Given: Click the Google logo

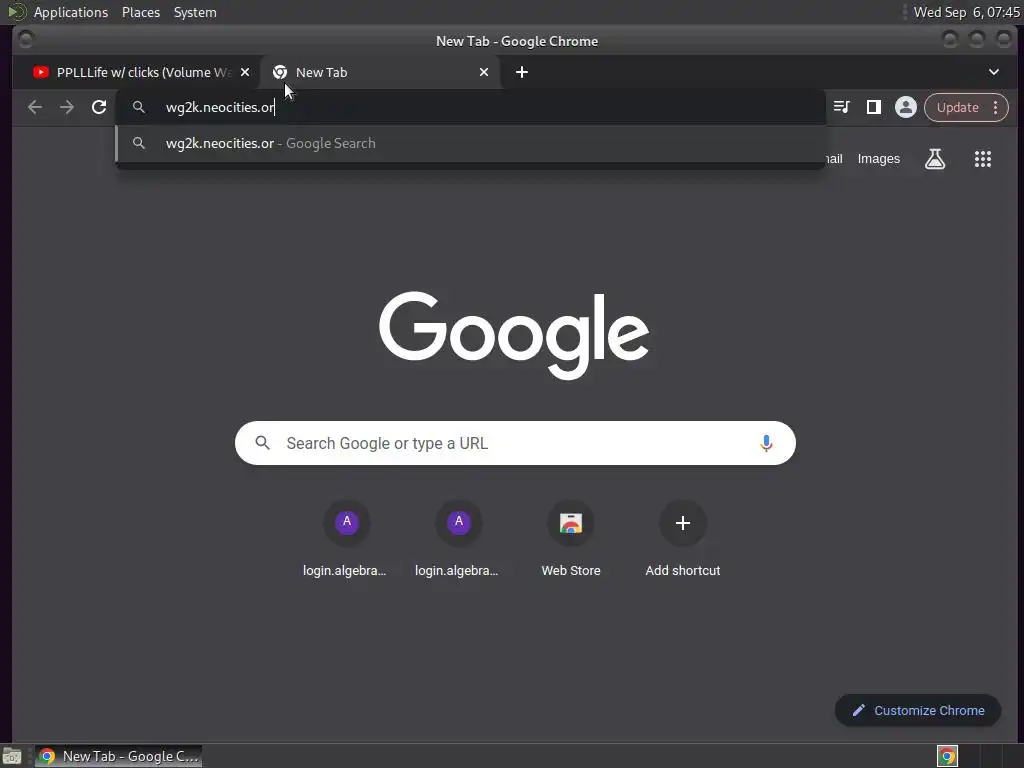Looking at the screenshot, I should coord(514,334).
